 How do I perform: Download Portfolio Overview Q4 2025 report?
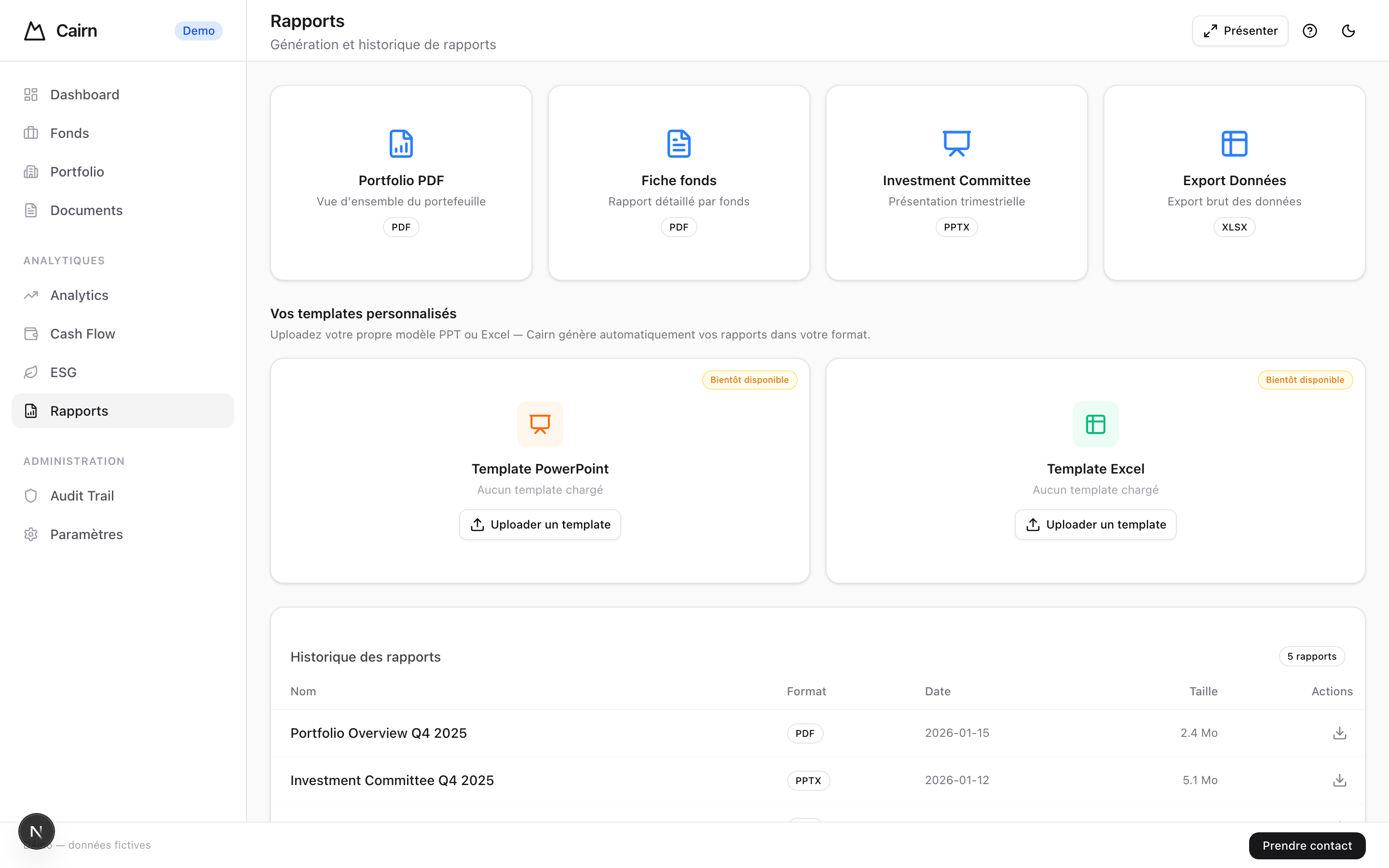[x=1339, y=733]
